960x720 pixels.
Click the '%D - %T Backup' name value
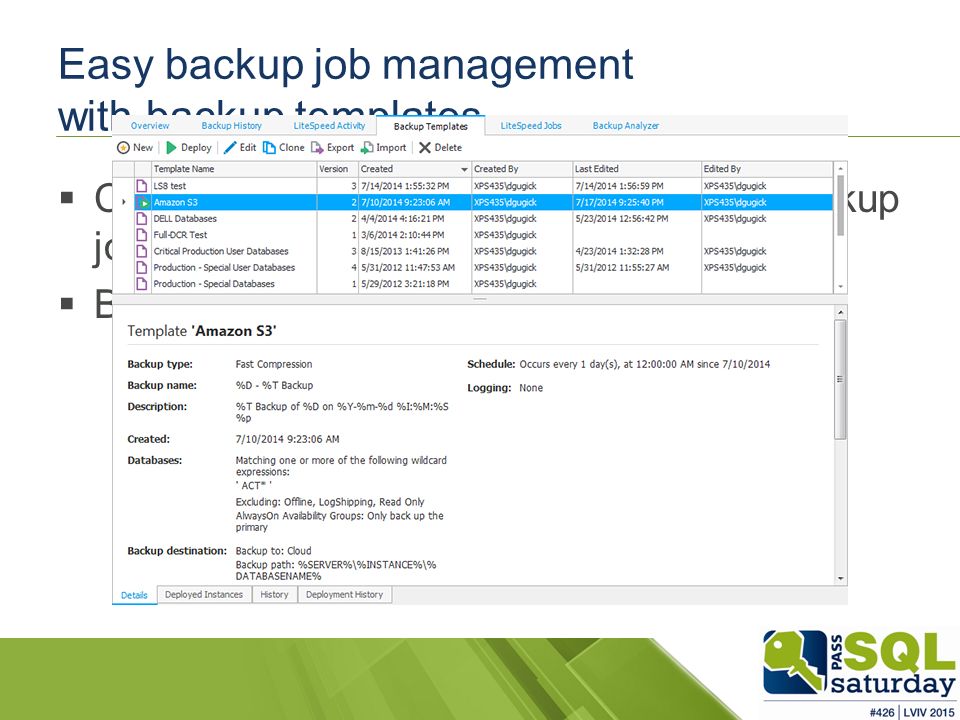[x=274, y=386]
